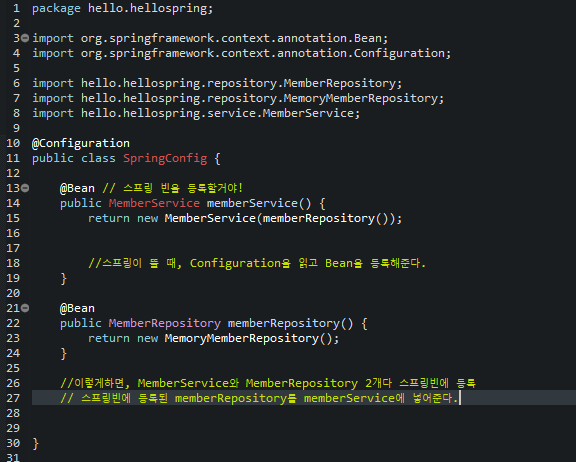Click the @Configuration annotation
This screenshot has height=462, width=576.
[x=81, y=143]
